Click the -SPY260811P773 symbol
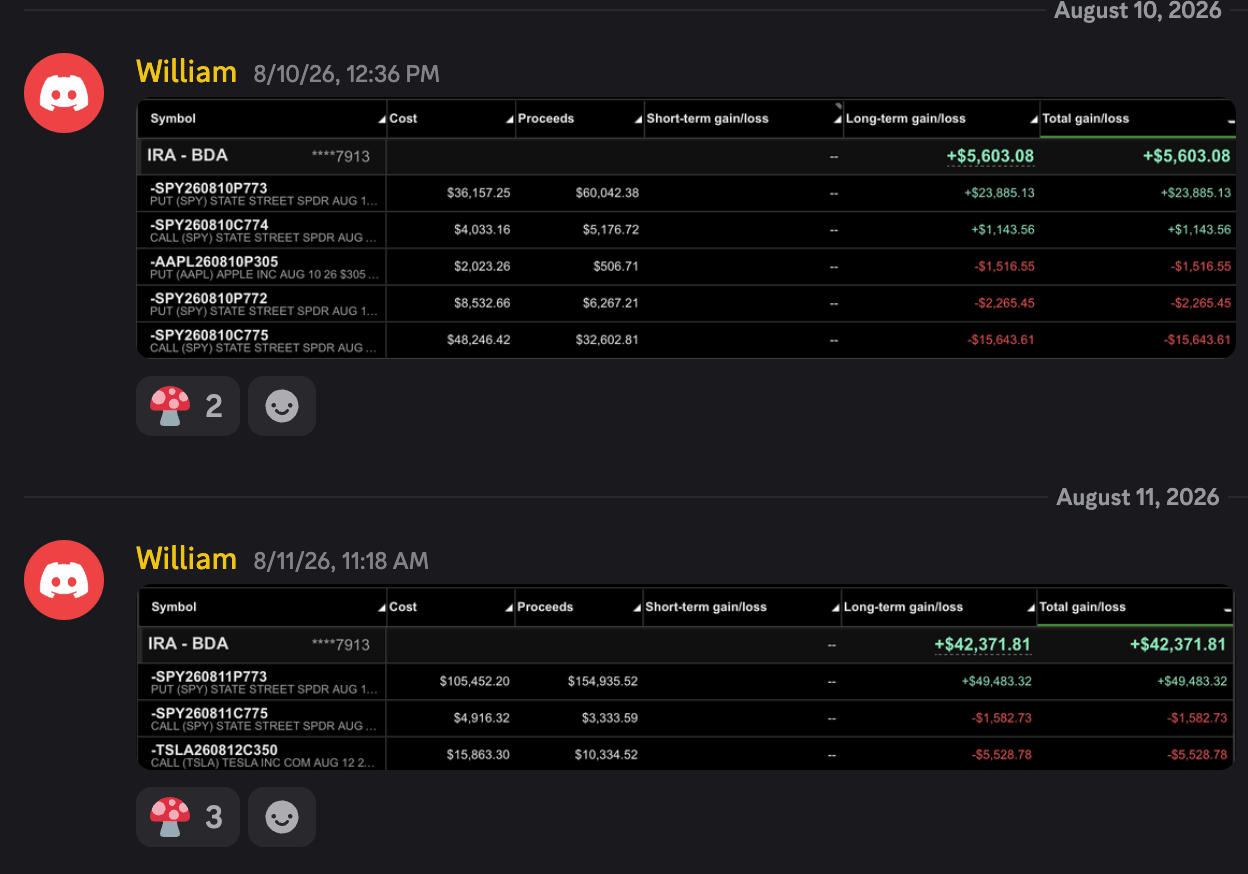This screenshot has height=874, width=1248. point(209,677)
